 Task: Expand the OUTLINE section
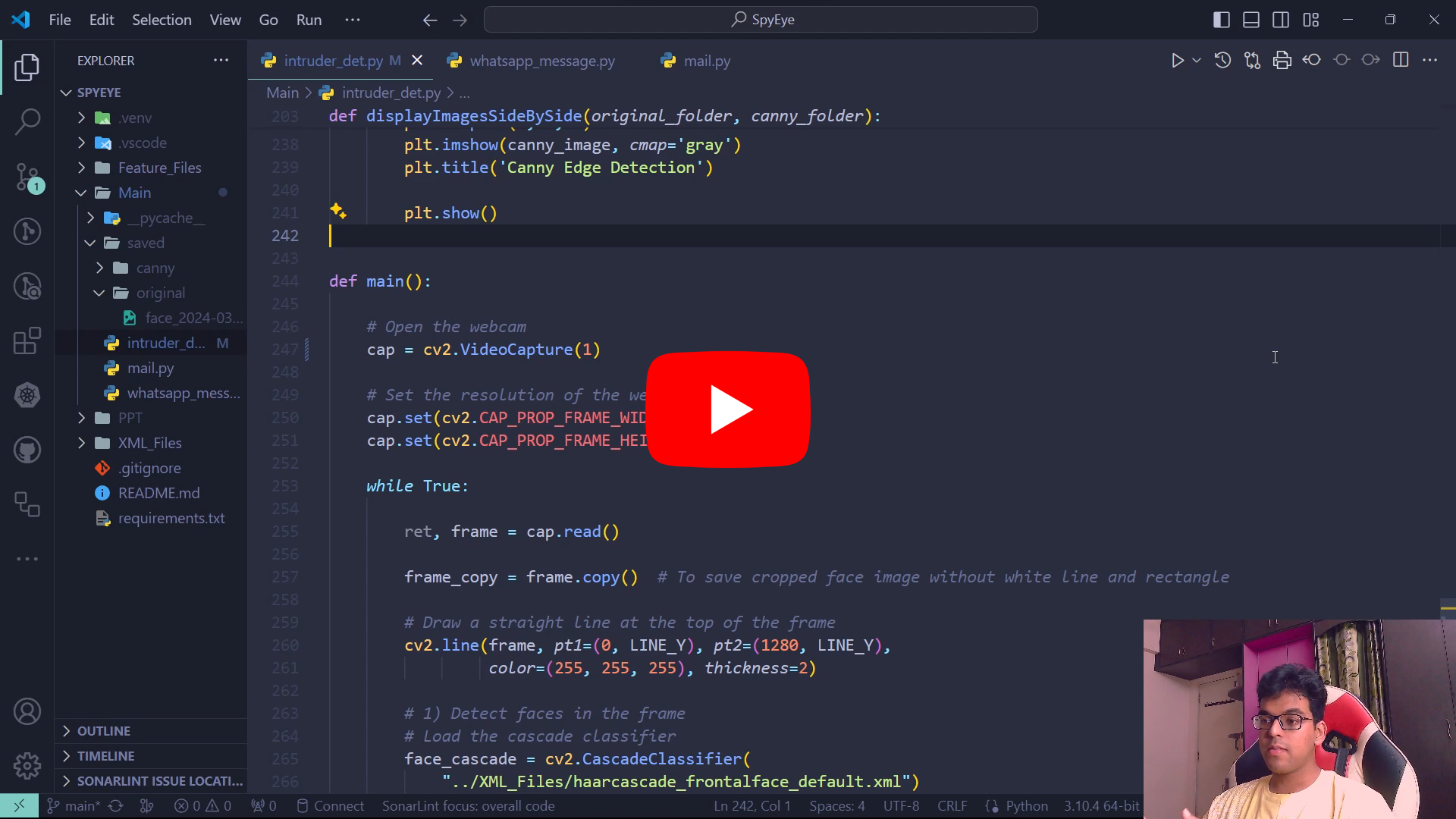click(x=104, y=731)
